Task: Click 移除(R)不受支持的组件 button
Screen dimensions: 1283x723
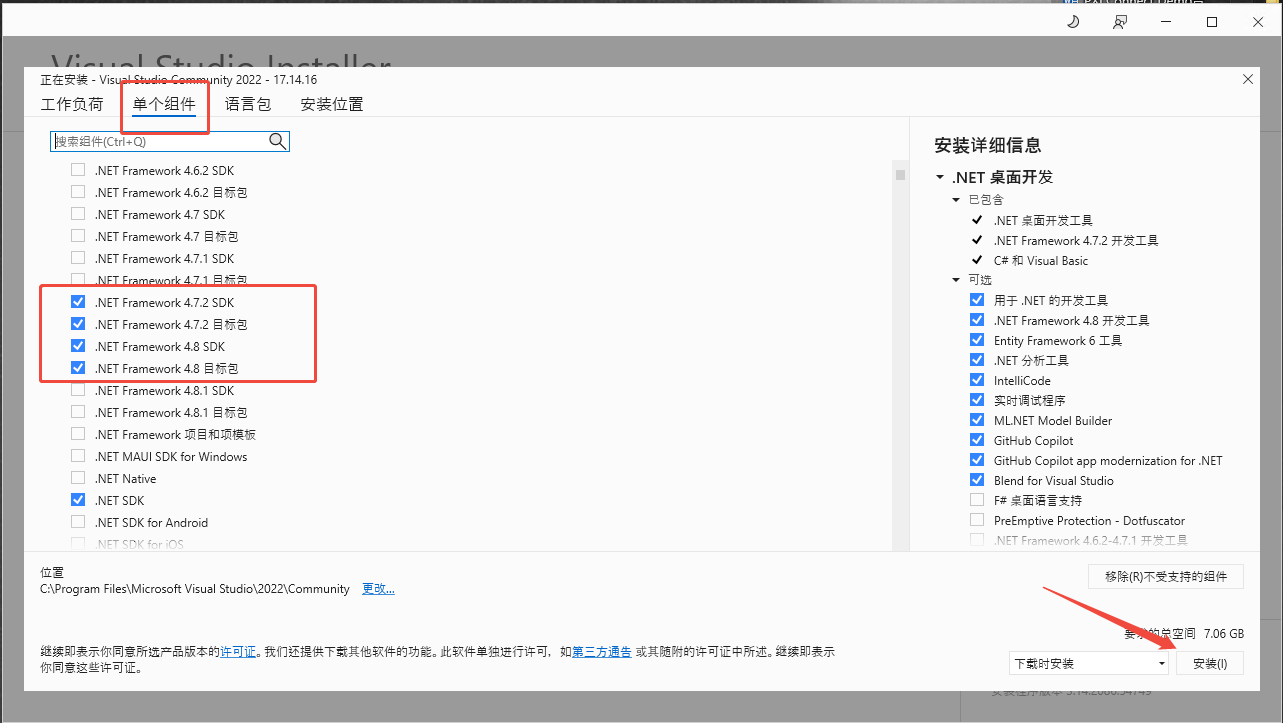Action: click(1165, 576)
